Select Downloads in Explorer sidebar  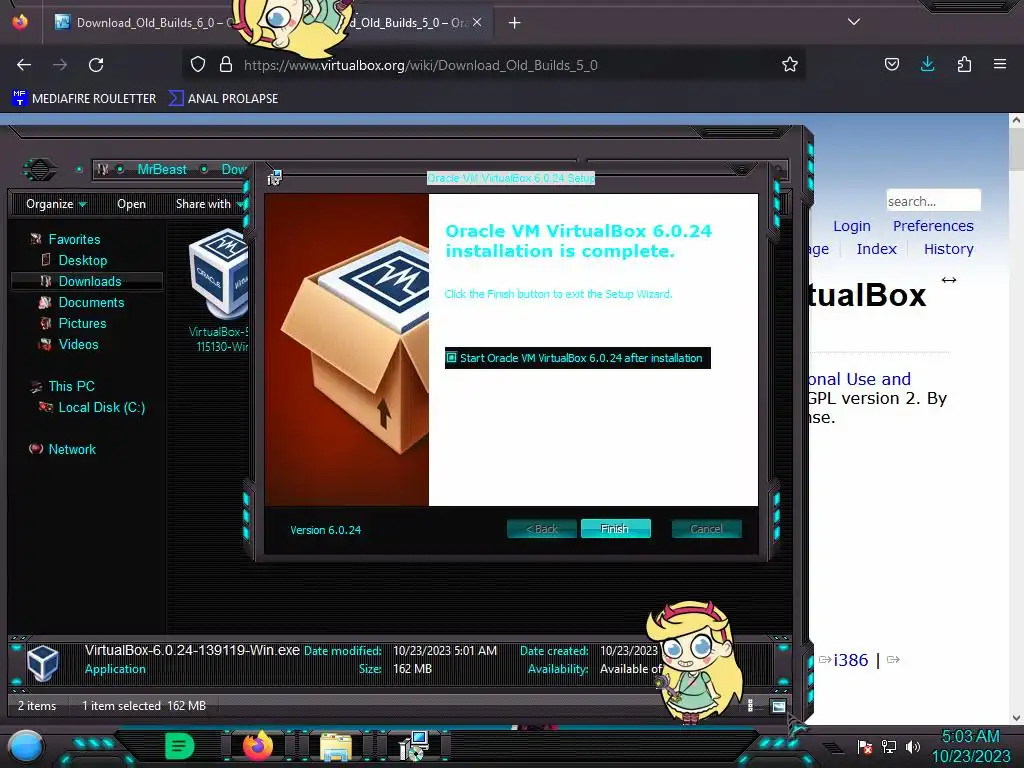click(87, 281)
